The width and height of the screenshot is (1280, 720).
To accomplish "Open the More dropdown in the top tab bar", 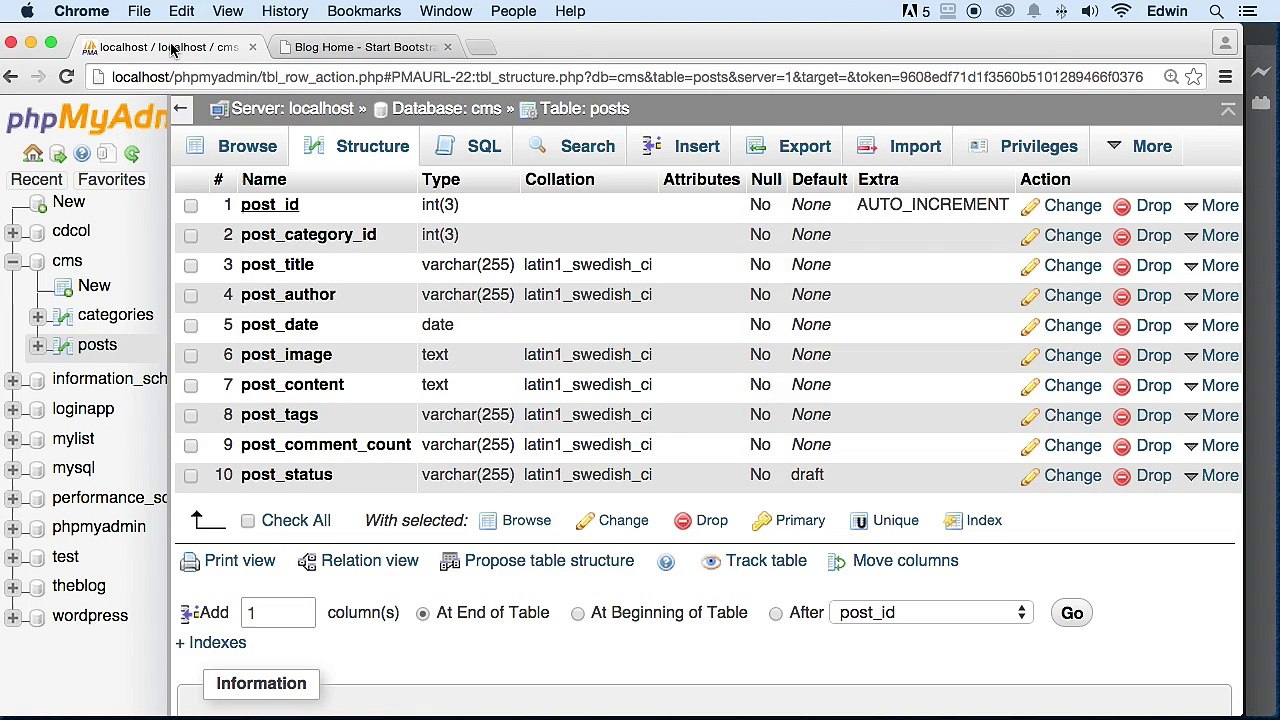I will [1139, 146].
